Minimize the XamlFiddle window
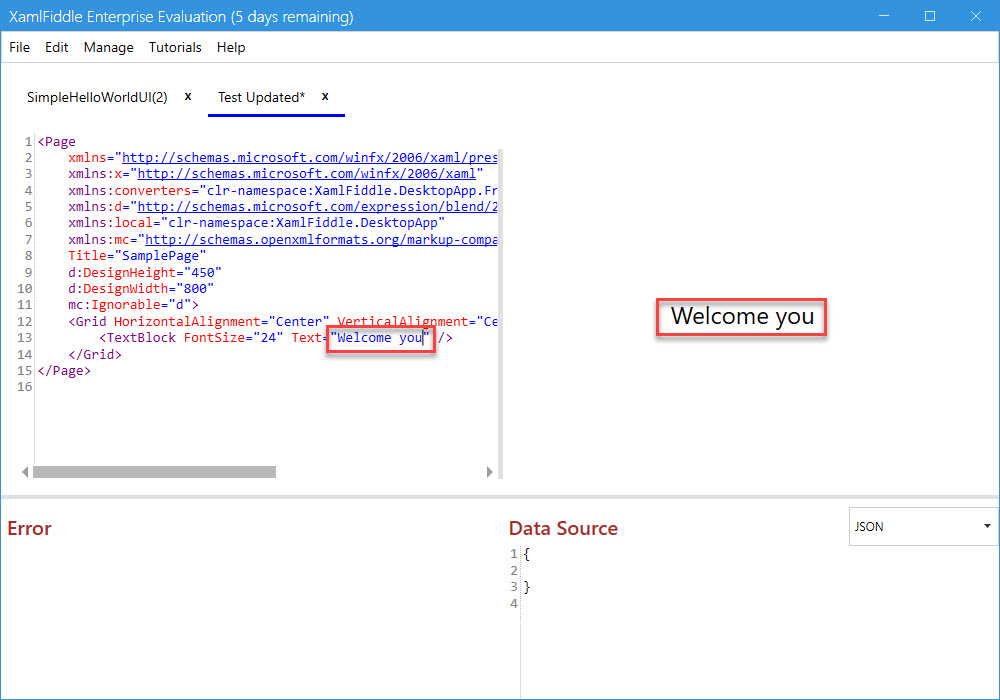Screen dimensions: 1000x700 click(884, 16)
